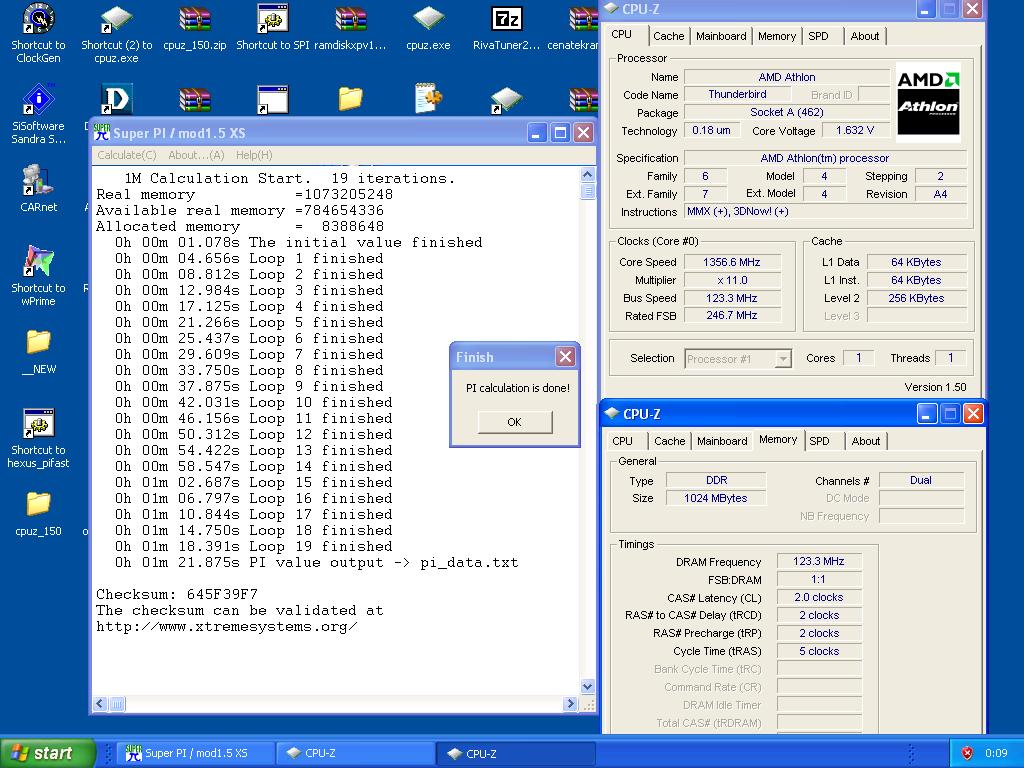Click OK in the Finish dialog
Screen dimensions: 1024x768
pyautogui.click(x=515, y=422)
